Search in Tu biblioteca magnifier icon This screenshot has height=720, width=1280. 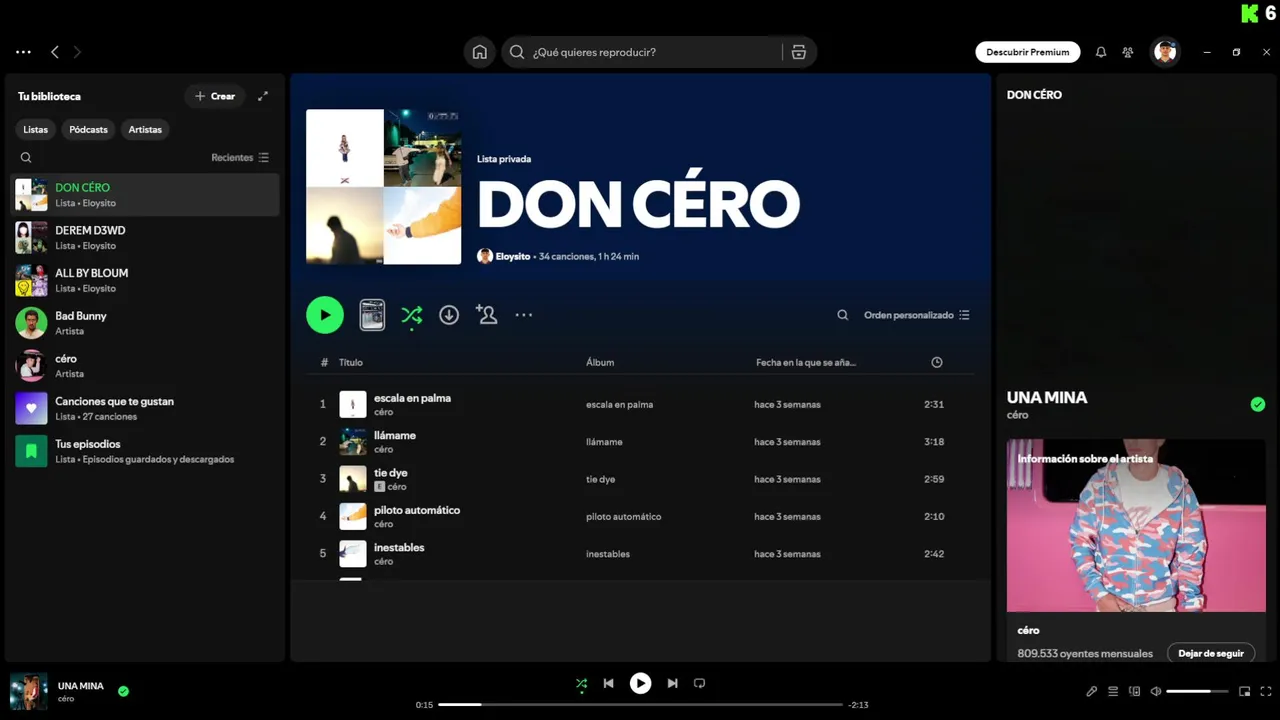tap(26, 157)
